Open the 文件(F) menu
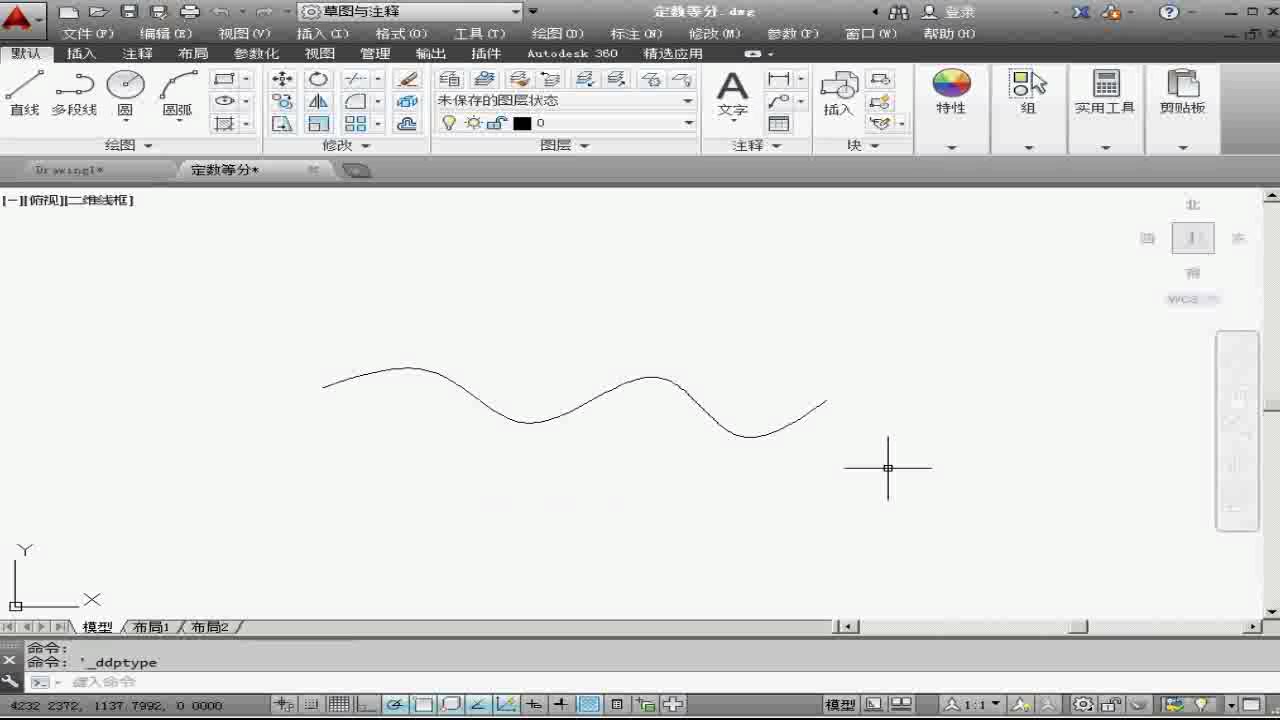 click(x=88, y=33)
